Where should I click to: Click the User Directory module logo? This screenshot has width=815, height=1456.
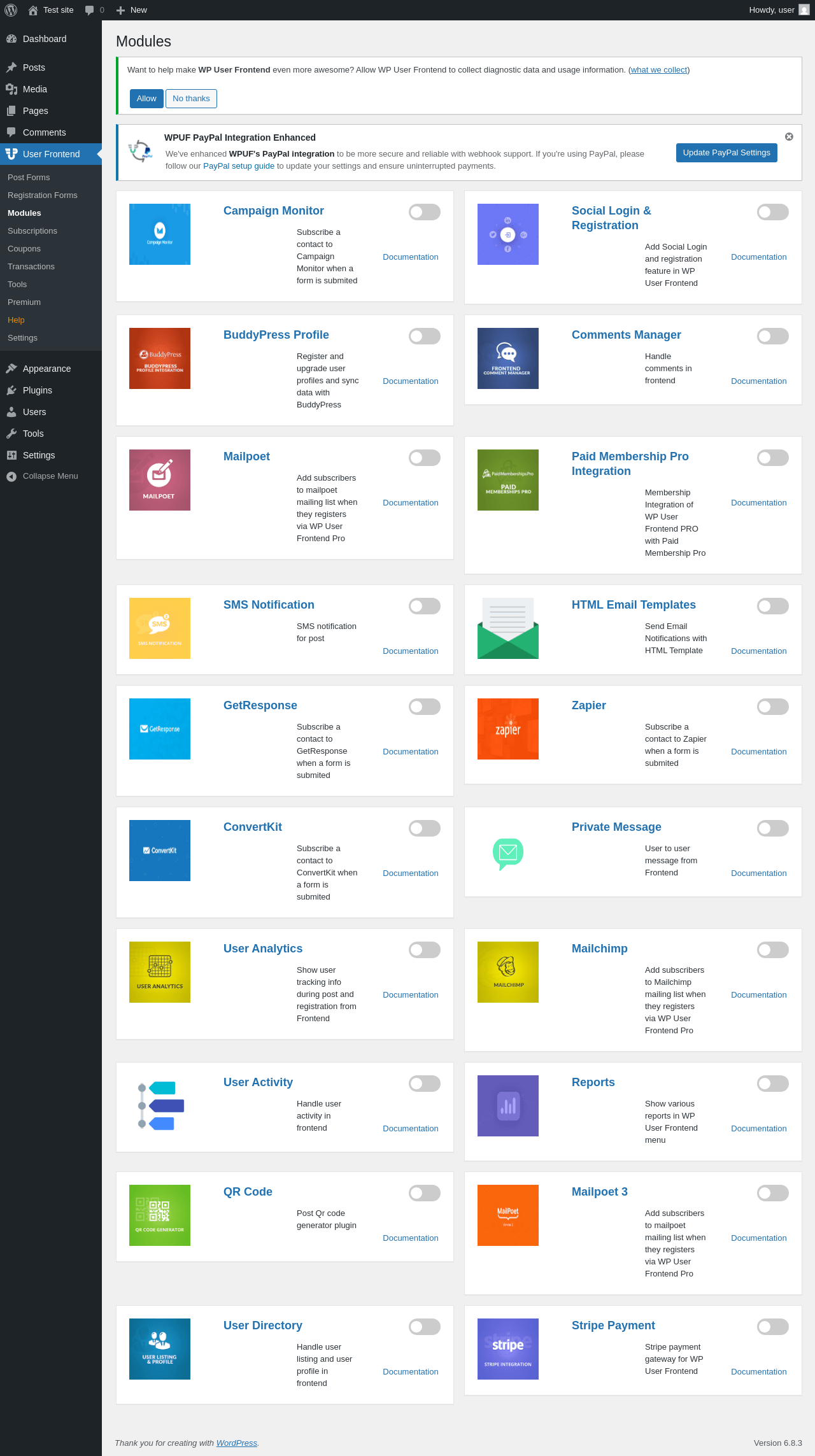160,1349
